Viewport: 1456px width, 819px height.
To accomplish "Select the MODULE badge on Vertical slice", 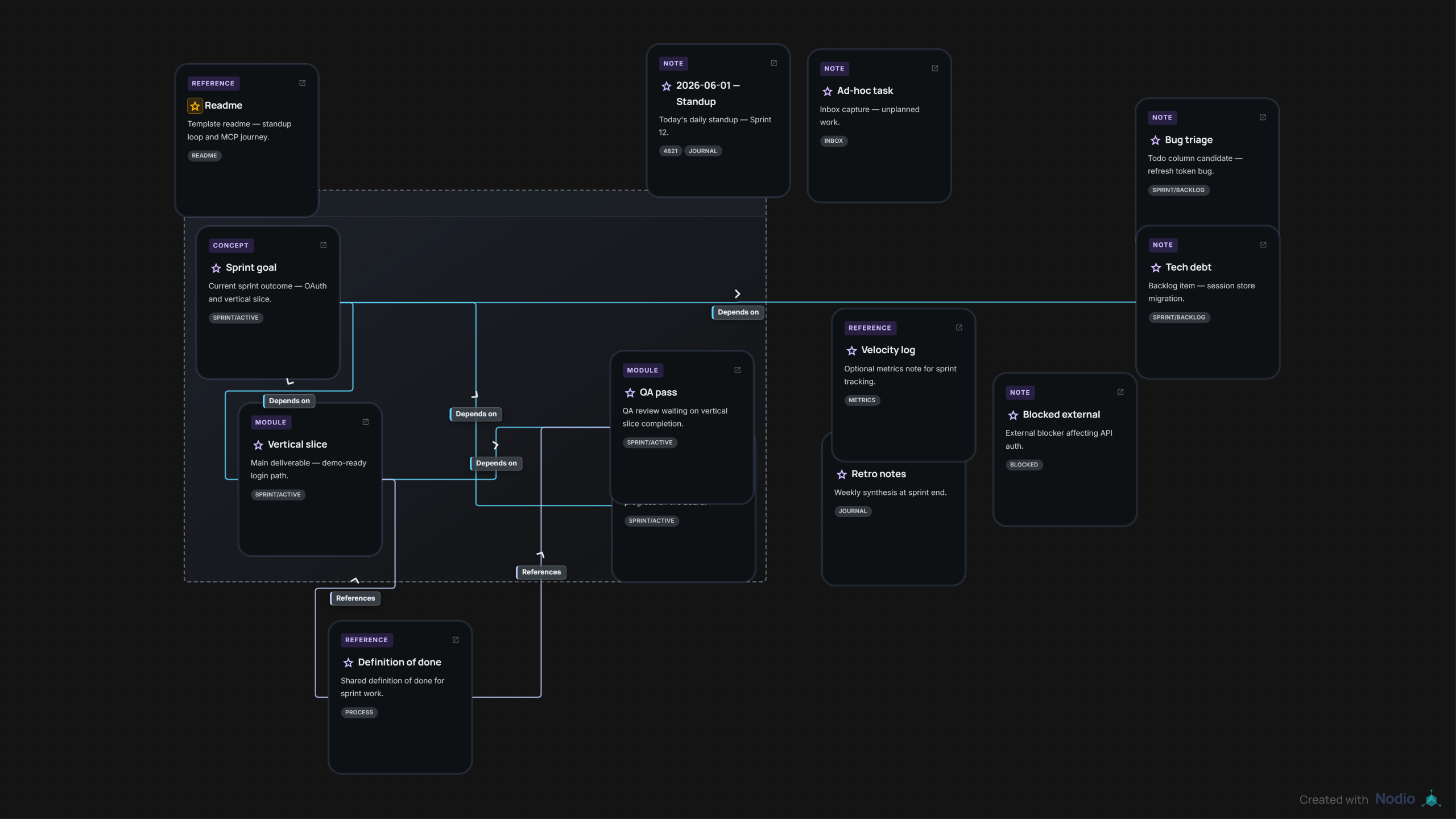I will pyautogui.click(x=271, y=423).
